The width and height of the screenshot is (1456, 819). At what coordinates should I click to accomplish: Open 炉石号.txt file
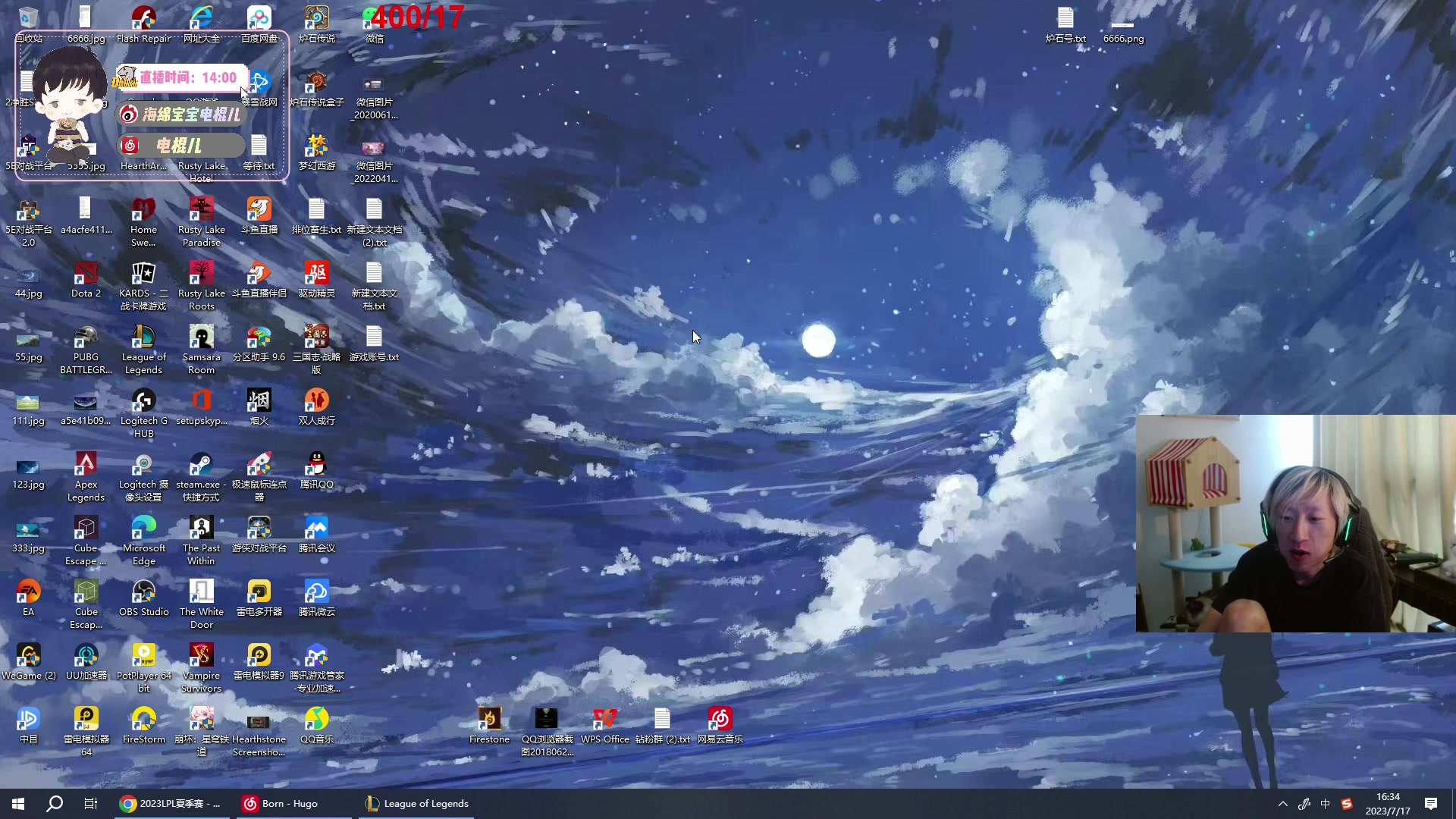[1065, 24]
